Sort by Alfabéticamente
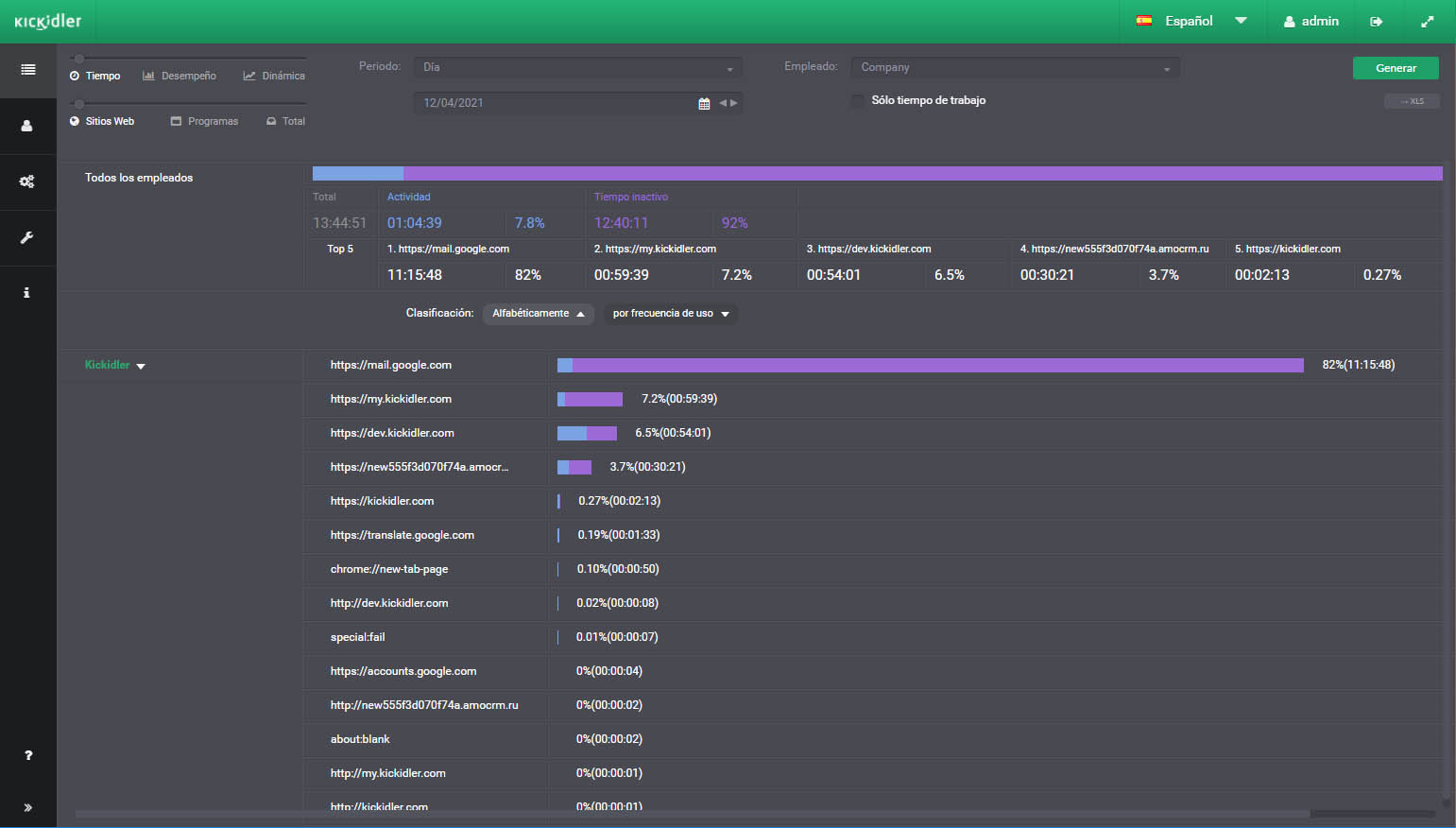 pyautogui.click(x=539, y=314)
